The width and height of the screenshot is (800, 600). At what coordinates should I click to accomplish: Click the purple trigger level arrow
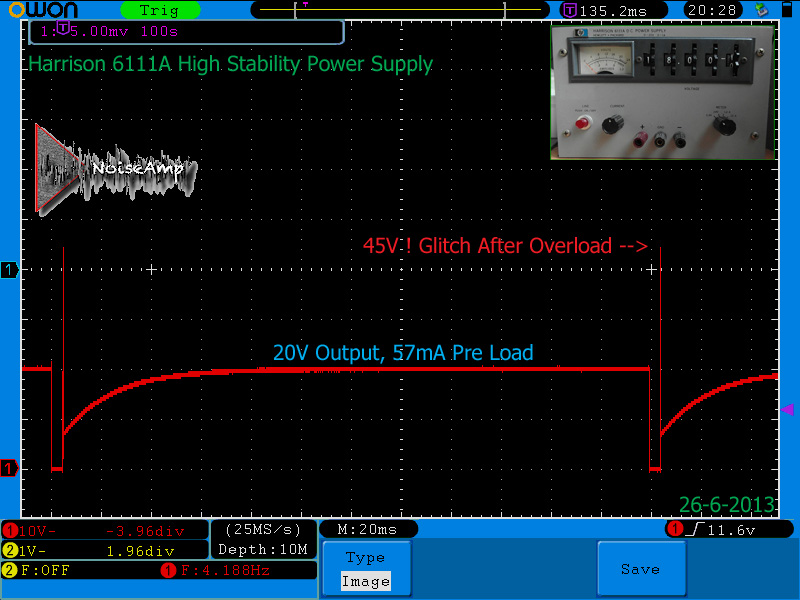click(x=787, y=409)
